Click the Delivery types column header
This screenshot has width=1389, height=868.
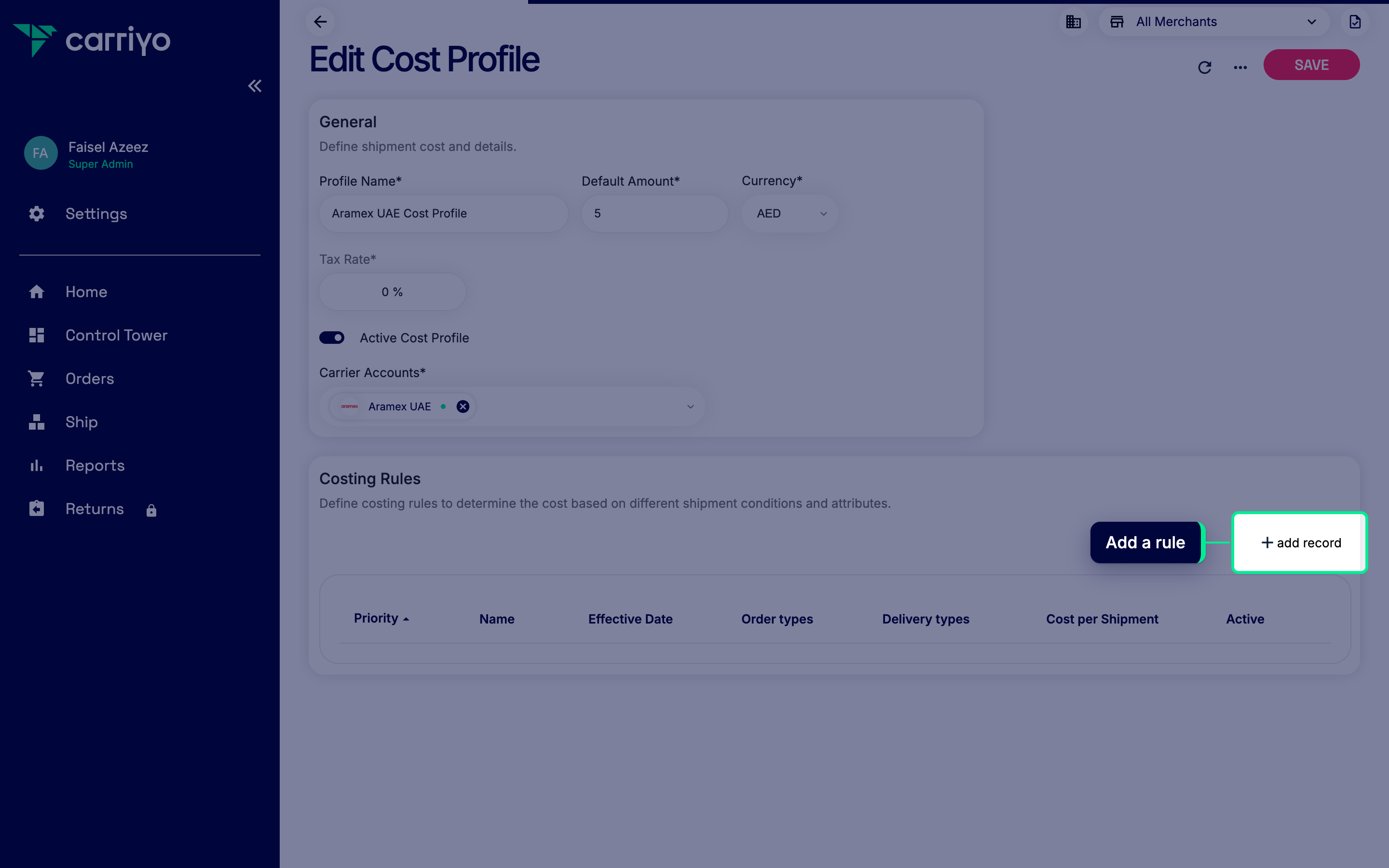coord(926,619)
